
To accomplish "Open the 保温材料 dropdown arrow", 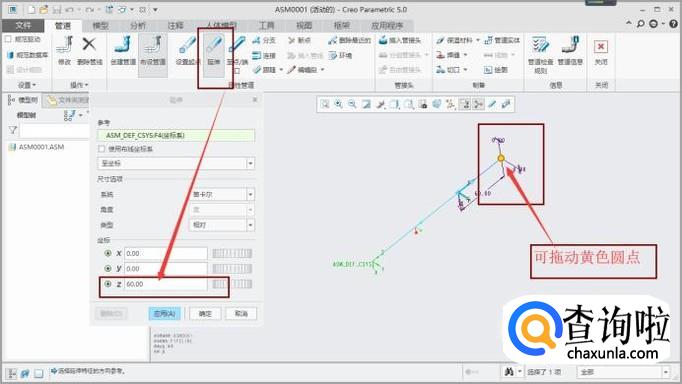I will [478, 40].
